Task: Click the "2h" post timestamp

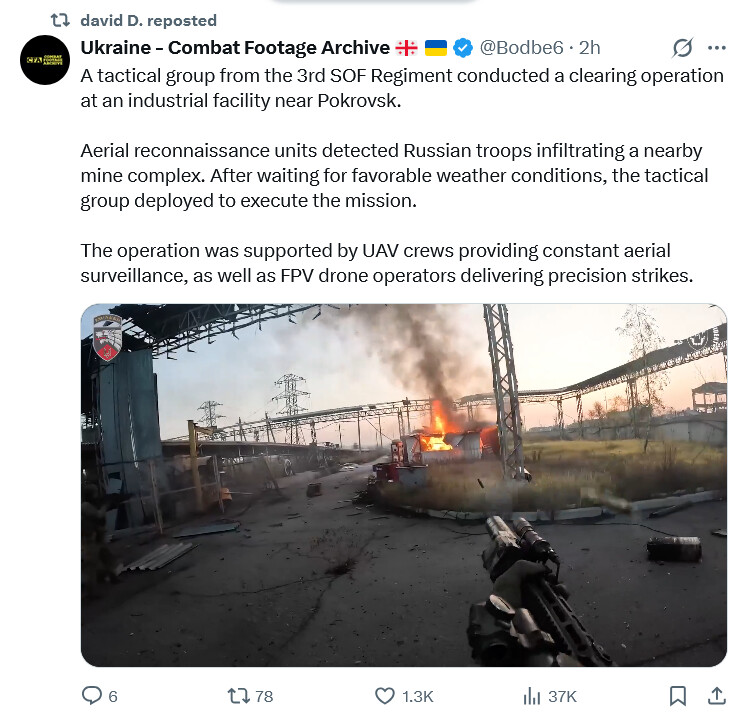Action: coord(590,47)
